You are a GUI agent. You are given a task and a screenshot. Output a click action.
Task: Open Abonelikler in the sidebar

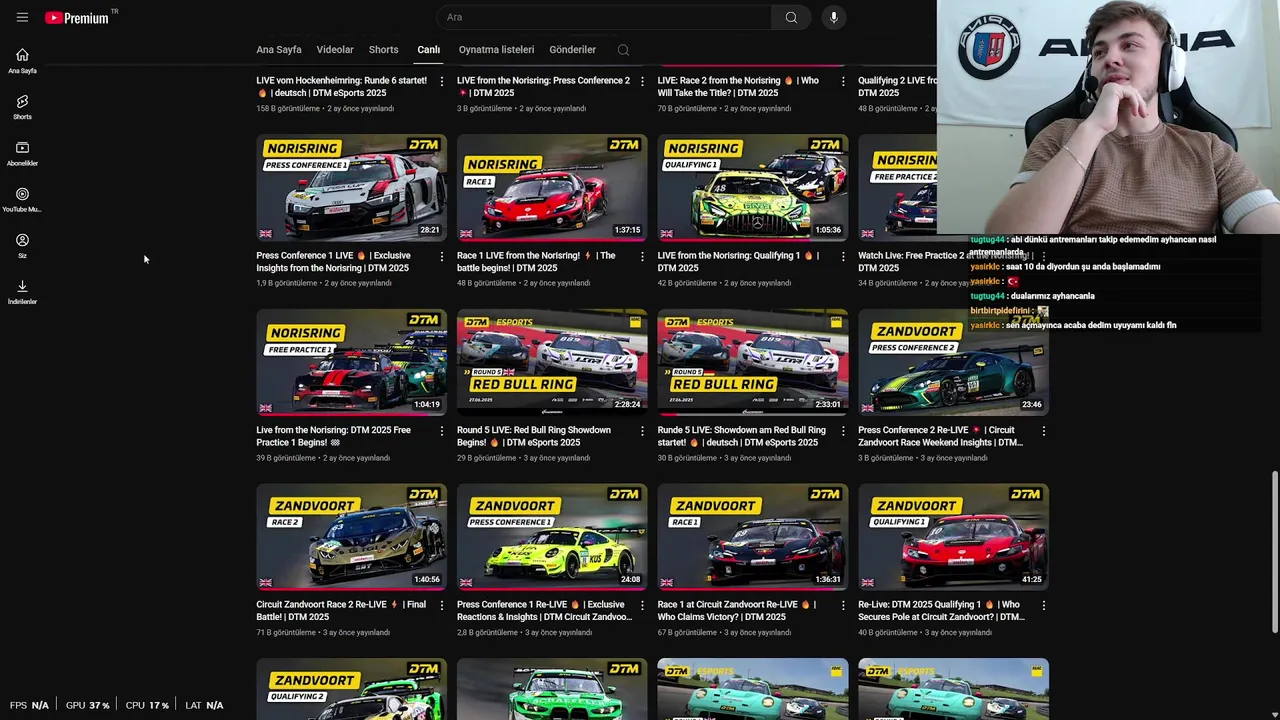22,153
